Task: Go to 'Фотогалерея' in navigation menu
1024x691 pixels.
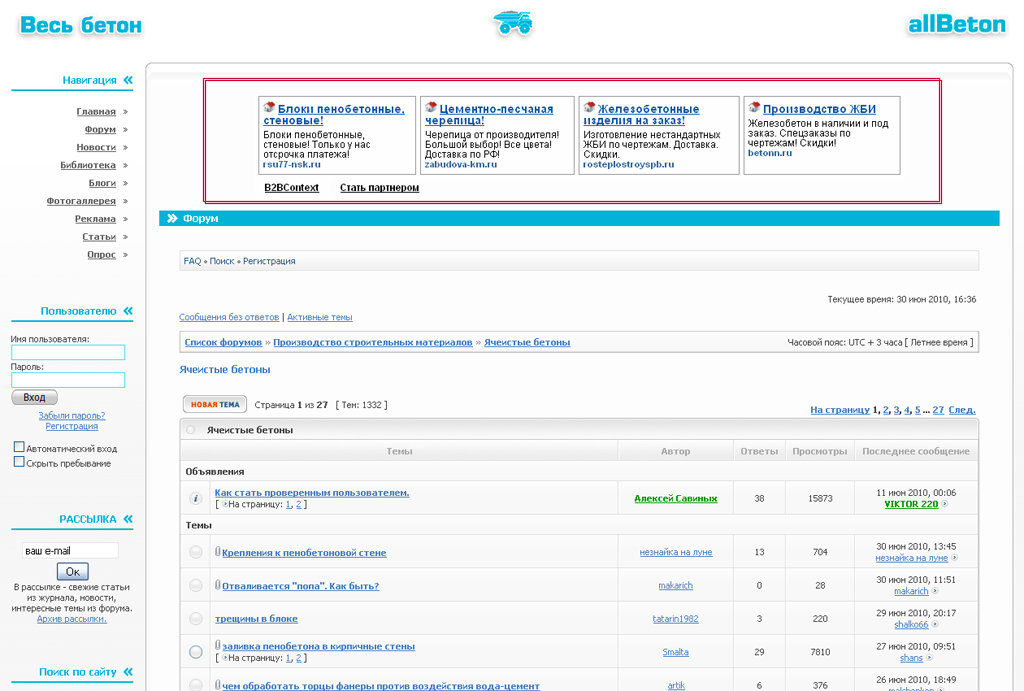Action: click(x=81, y=201)
